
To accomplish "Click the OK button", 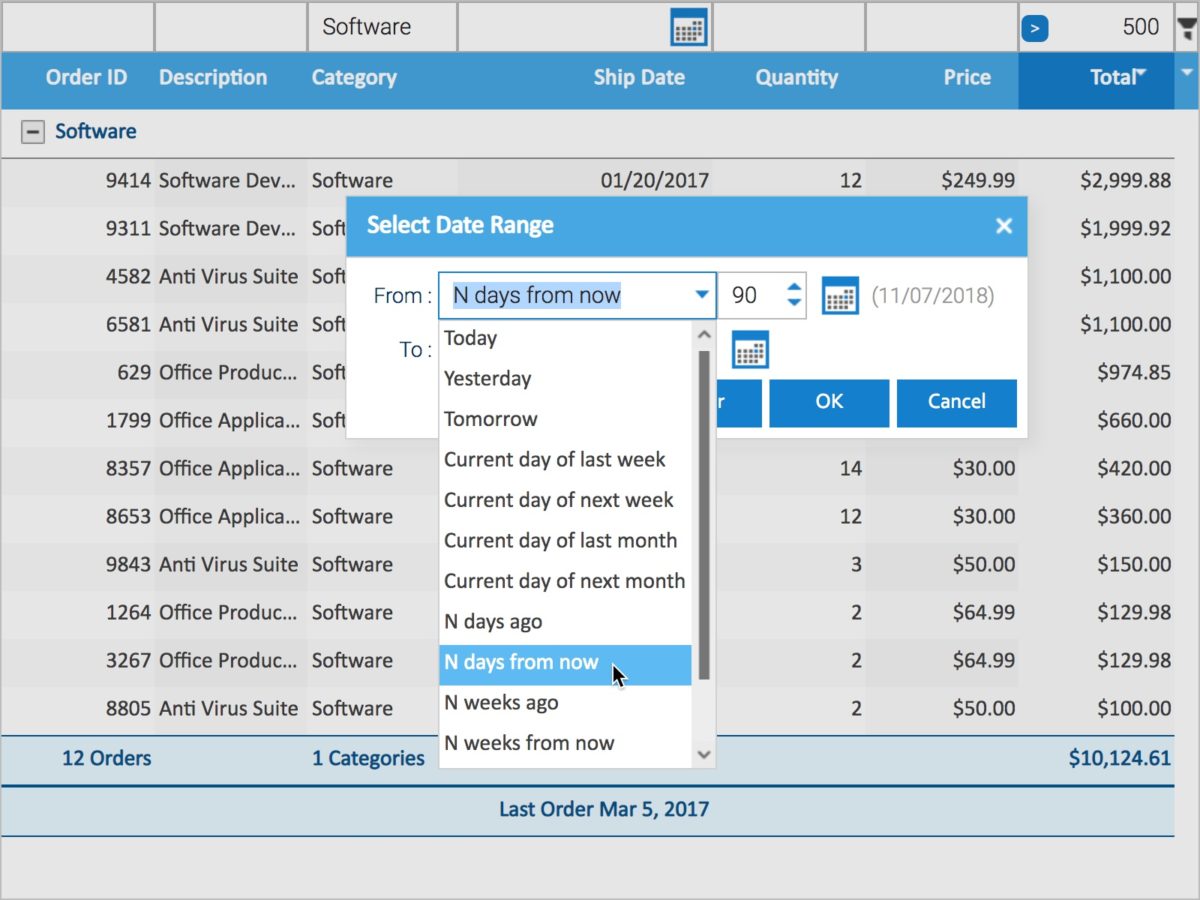I will [829, 402].
